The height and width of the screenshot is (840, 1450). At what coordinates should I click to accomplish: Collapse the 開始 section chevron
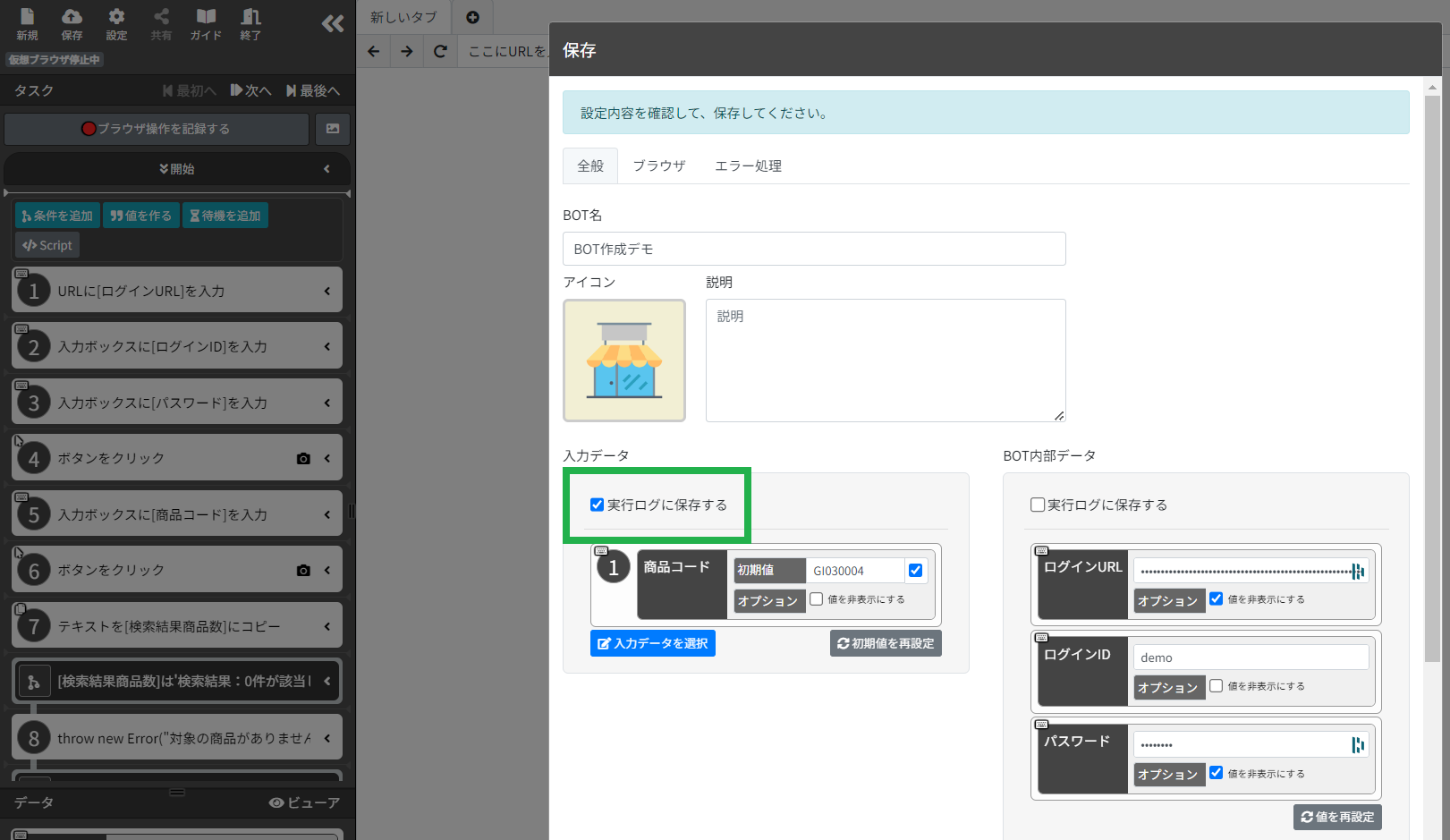coord(326,169)
